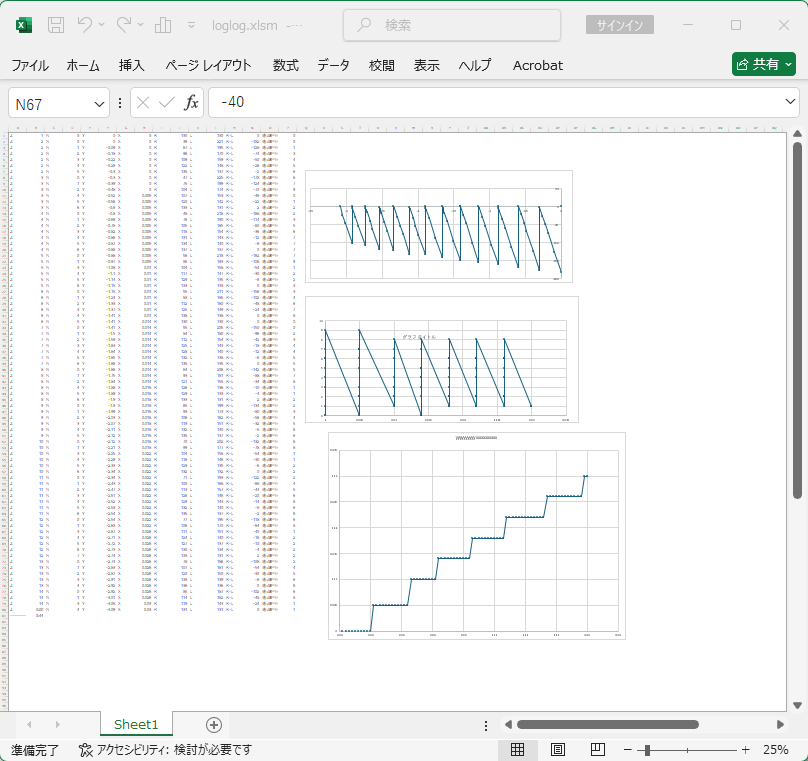Zoom out with the minus button
Viewport: 808px width, 761px height.
(x=628, y=750)
